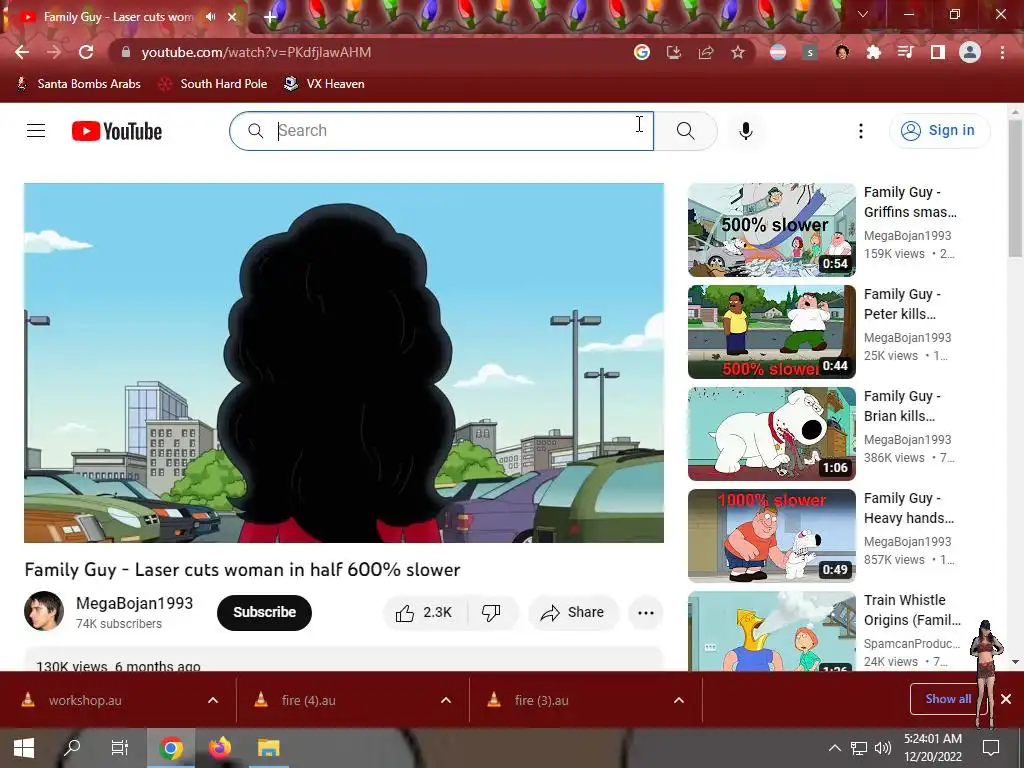This screenshot has height=768, width=1024.
Task: Open the Chrome extensions puzzle icon
Action: (874, 52)
